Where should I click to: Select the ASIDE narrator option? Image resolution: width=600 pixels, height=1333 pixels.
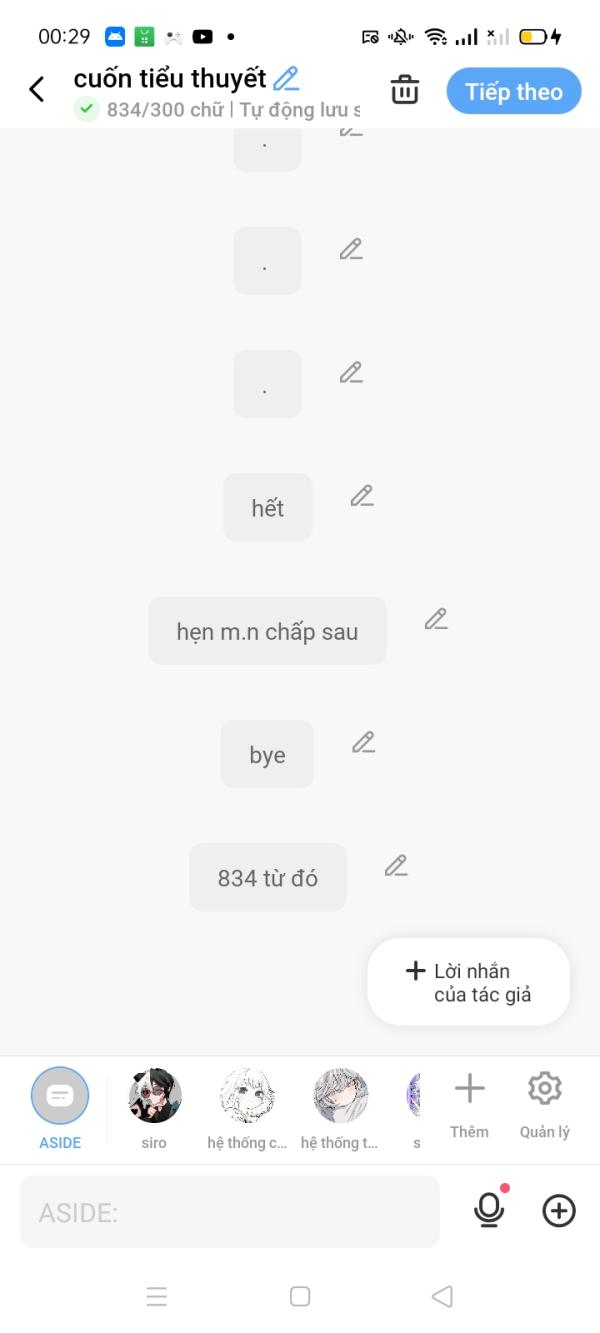[60, 1096]
